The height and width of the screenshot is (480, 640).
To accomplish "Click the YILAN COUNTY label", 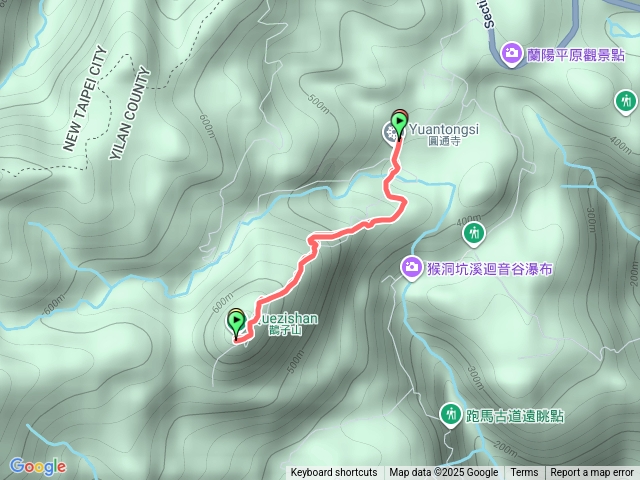I will click(x=130, y=113).
